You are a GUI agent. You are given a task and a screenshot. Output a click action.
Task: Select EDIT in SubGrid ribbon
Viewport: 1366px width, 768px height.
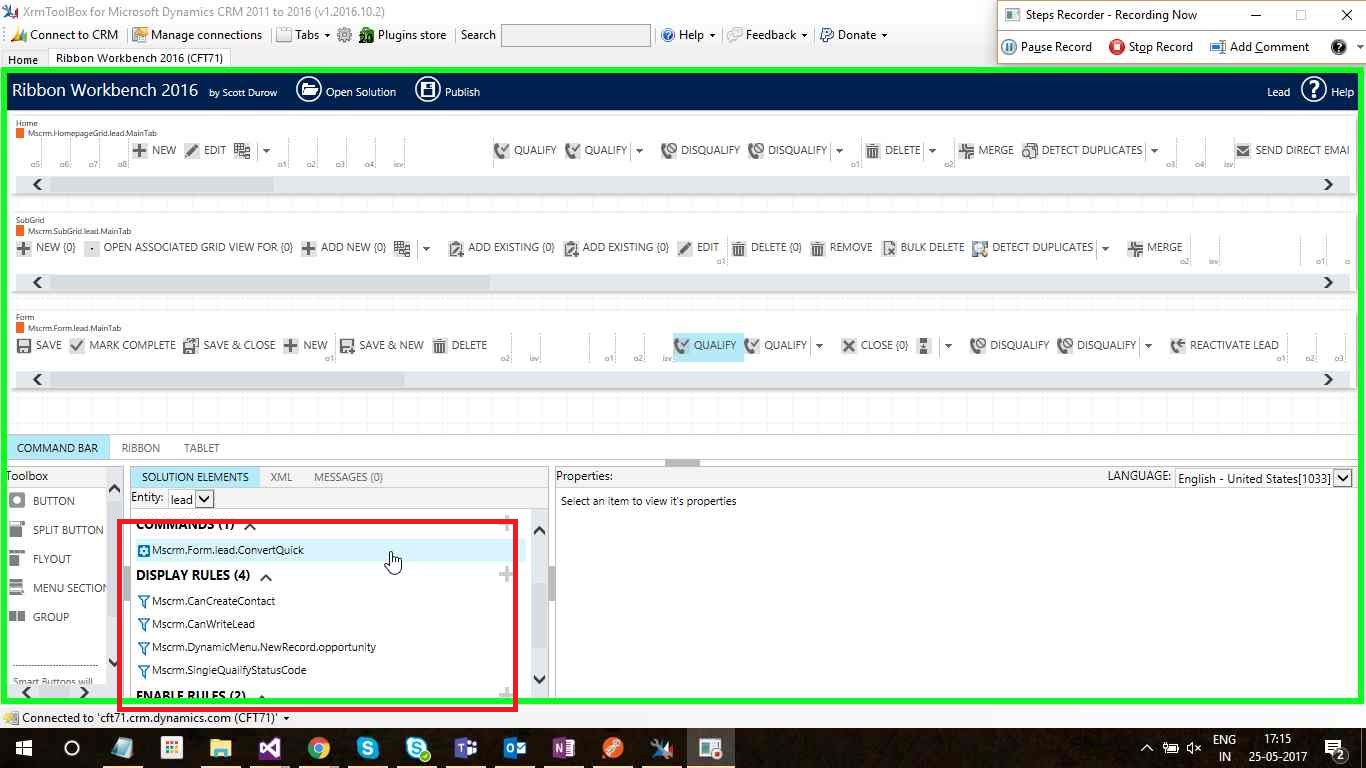point(698,248)
